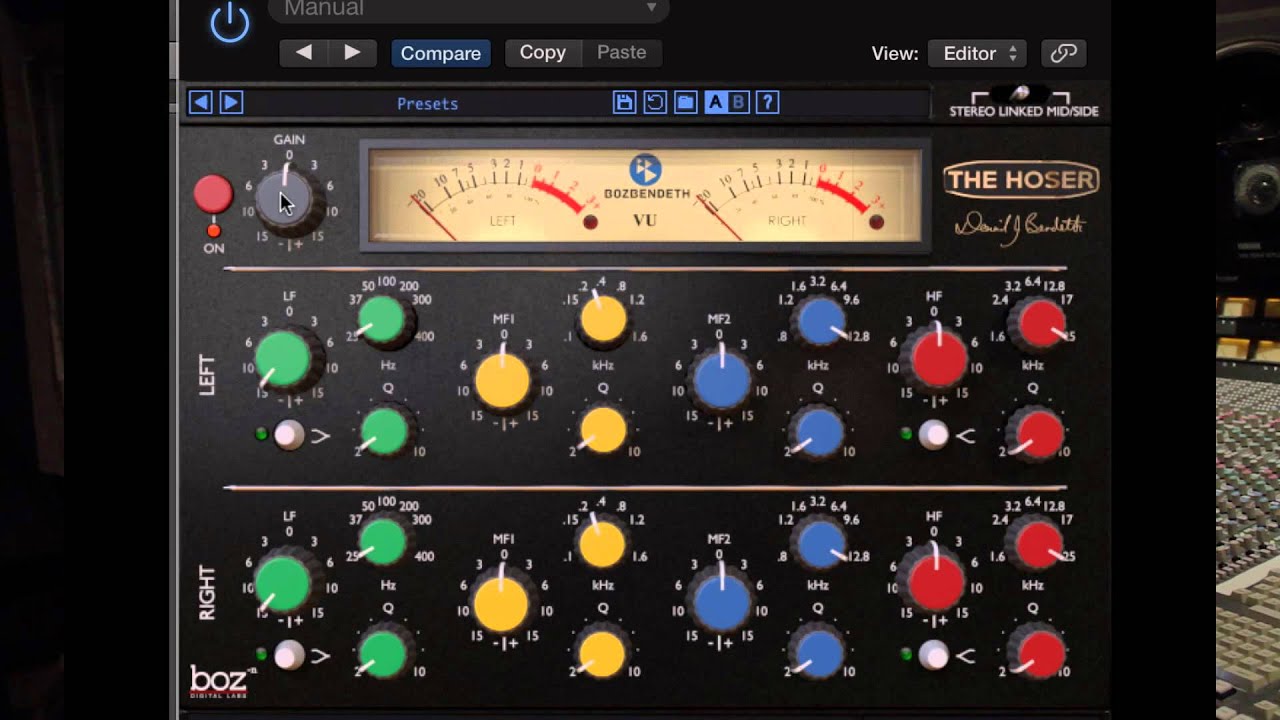Image resolution: width=1280 pixels, height=720 pixels.
Task: Load next preset using blue arrow left of Presets
Action: 231,102
